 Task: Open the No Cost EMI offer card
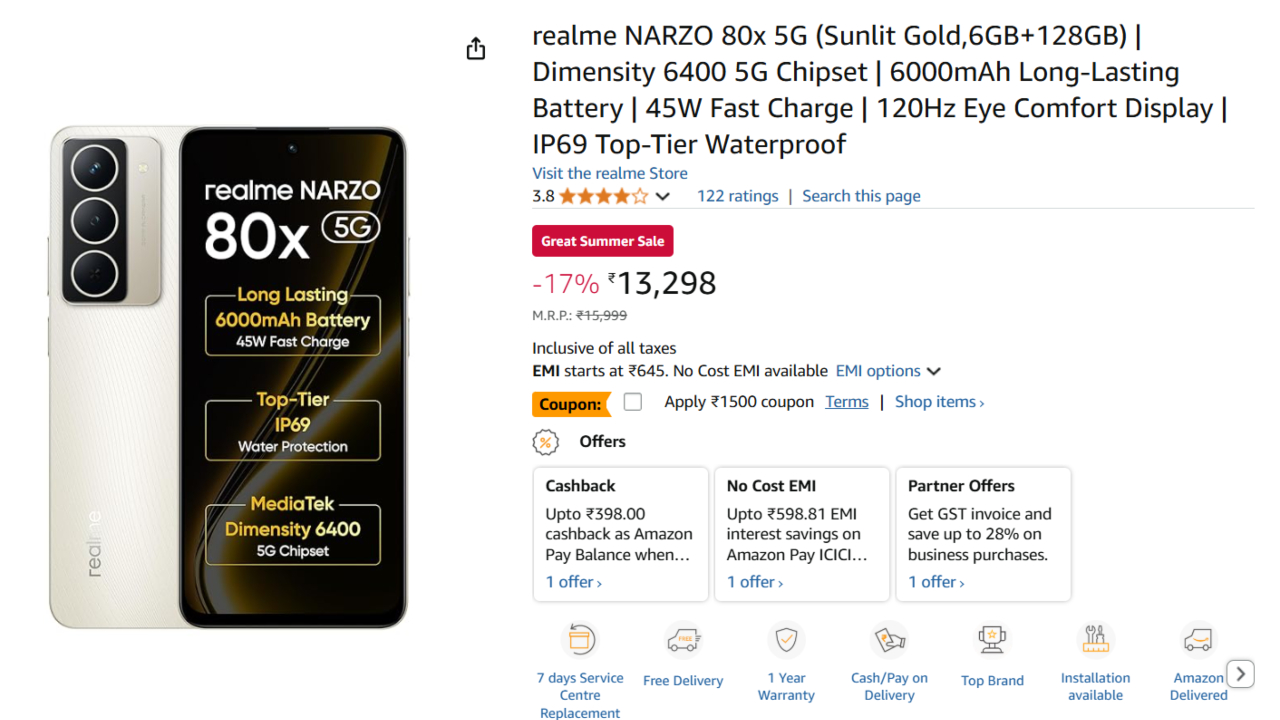pyautogui.click(x=802, y=534)
